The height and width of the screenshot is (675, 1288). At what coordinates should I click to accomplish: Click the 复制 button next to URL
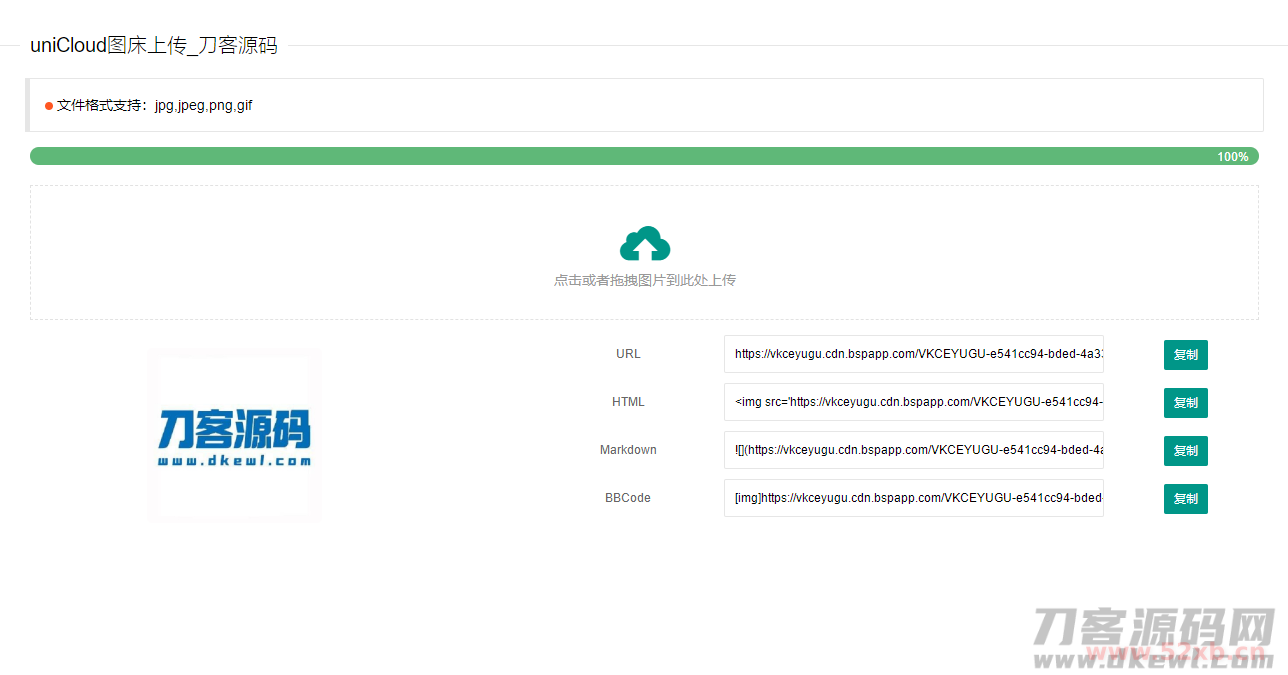[x=1185, y=354]
